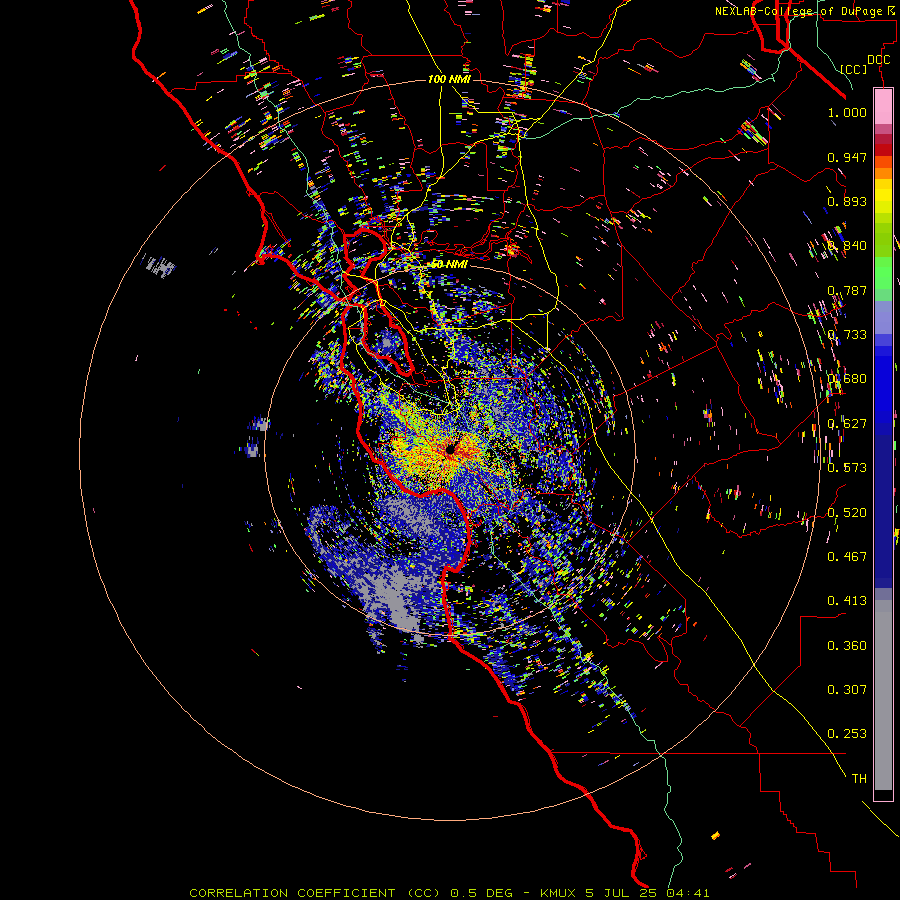Select the 0.413 legend value
This screenshot has height=900, width=900.
coord(847,601)
